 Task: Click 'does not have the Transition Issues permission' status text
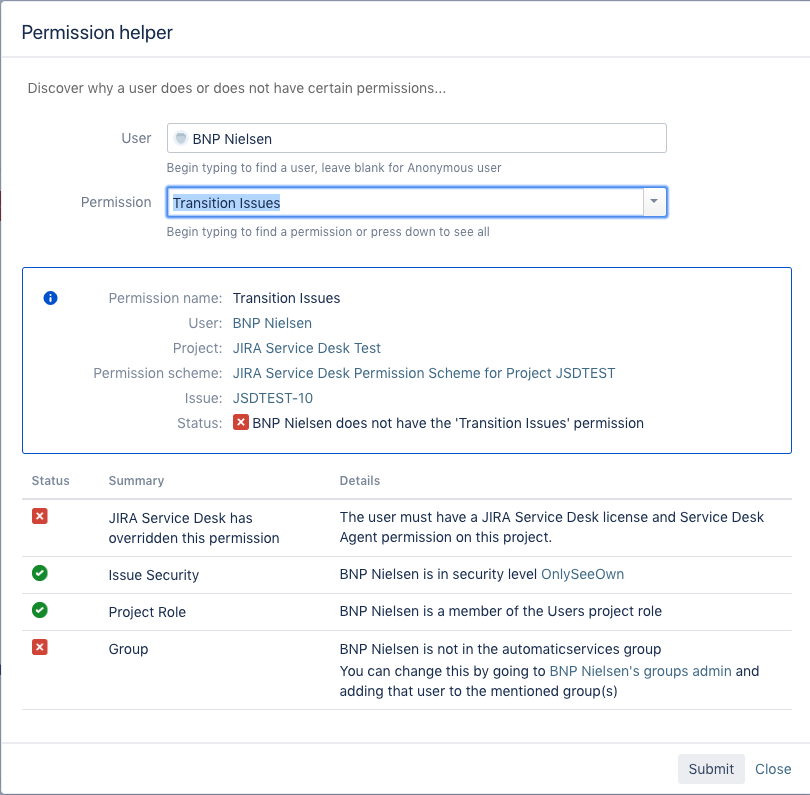(x=448, y=423)
